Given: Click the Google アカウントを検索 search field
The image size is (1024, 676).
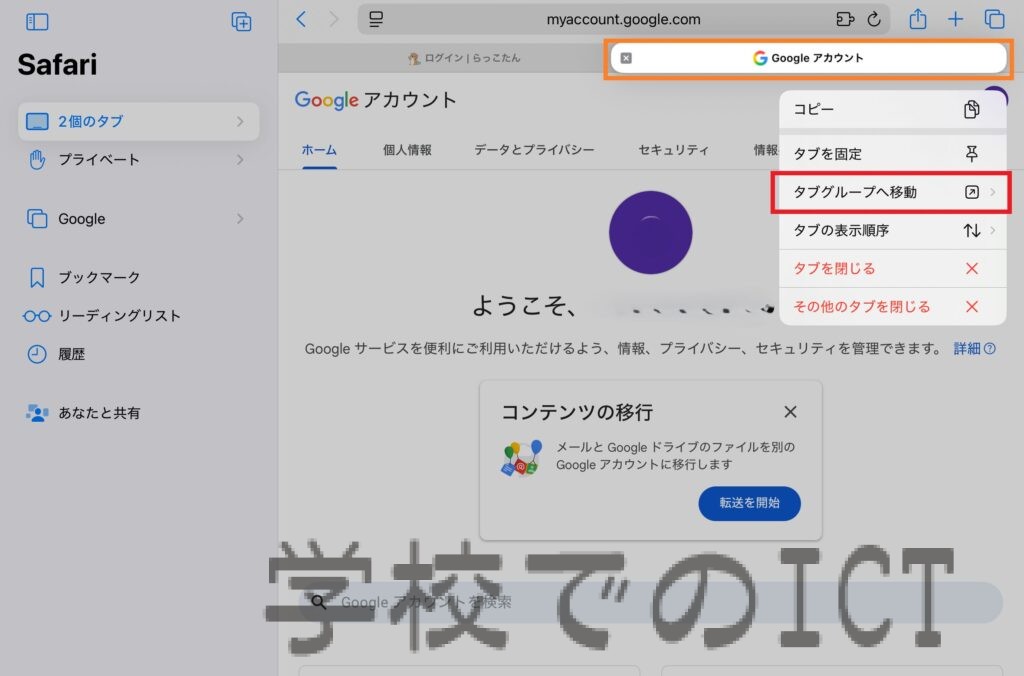Looking at the screenshot, I should coord(650,602).
